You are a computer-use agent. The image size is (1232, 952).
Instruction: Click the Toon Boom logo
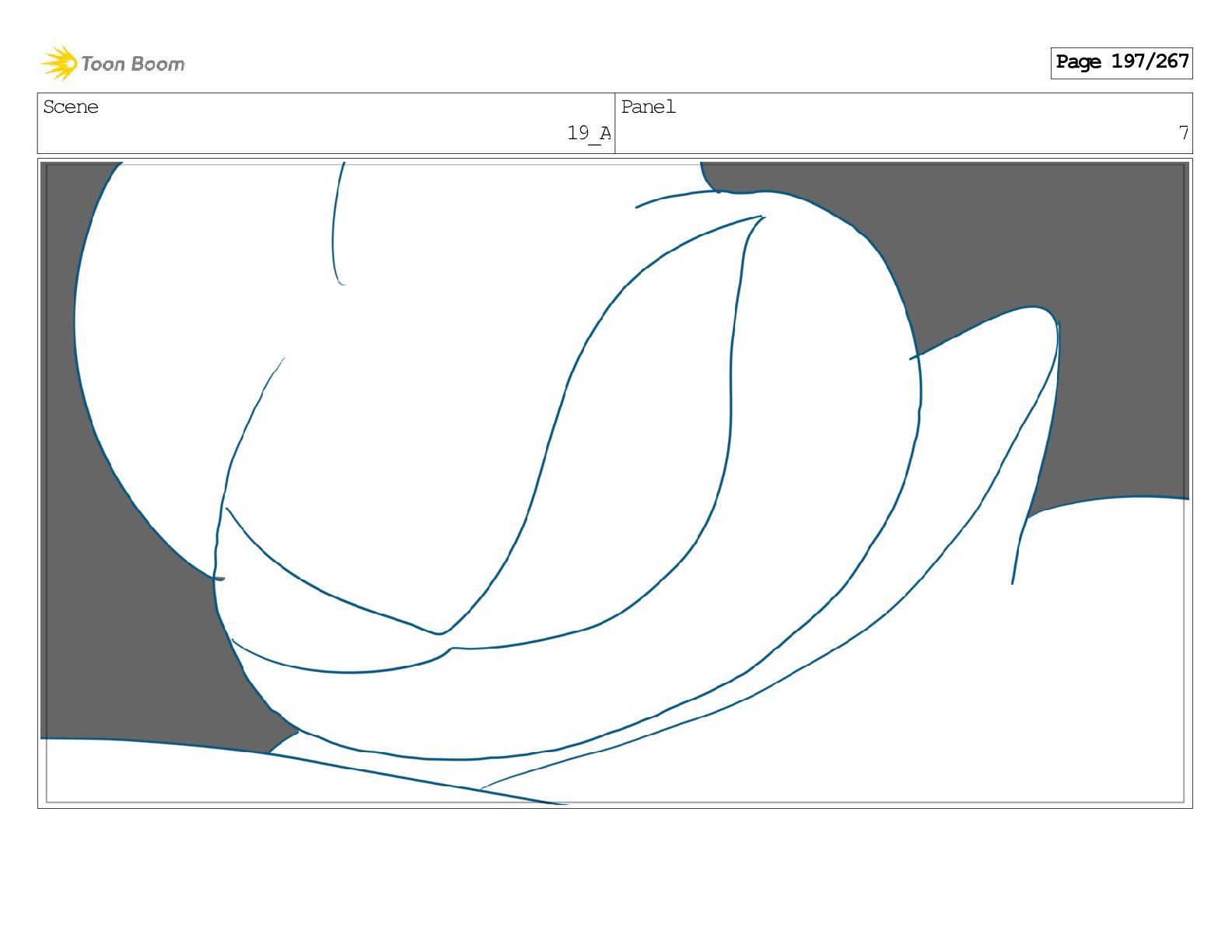click(113, 63)
